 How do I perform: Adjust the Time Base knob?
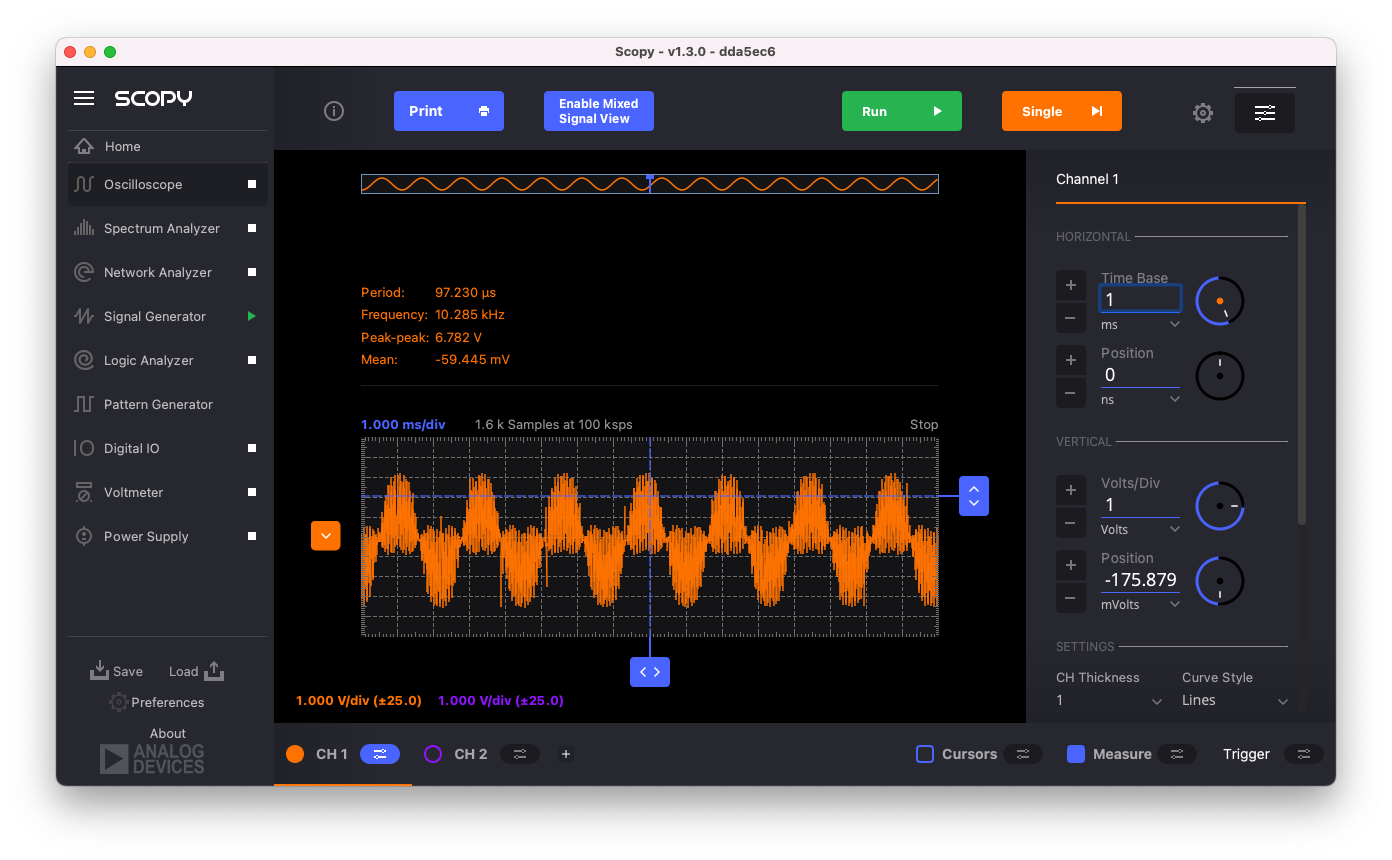(x=1220, y=300)
